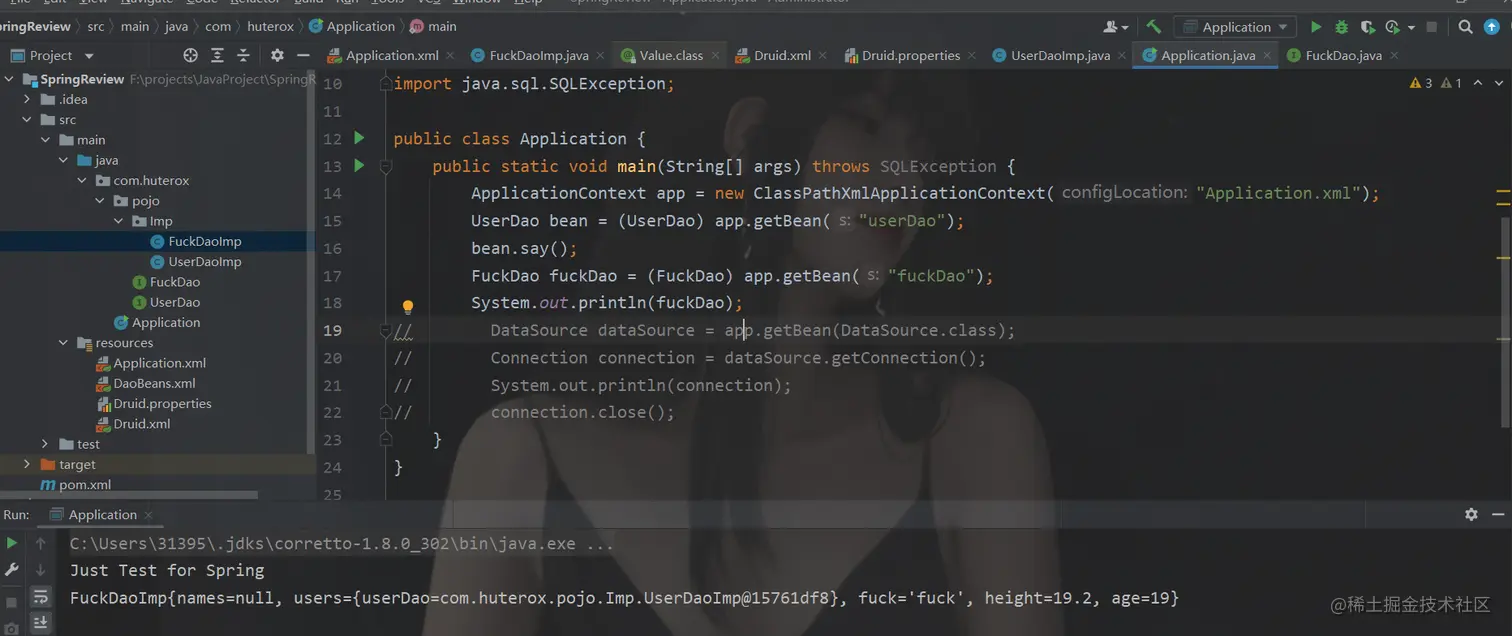Expand all nodes in Project panel
This screenshot has height=636, width=1512.
coord(217,55)
